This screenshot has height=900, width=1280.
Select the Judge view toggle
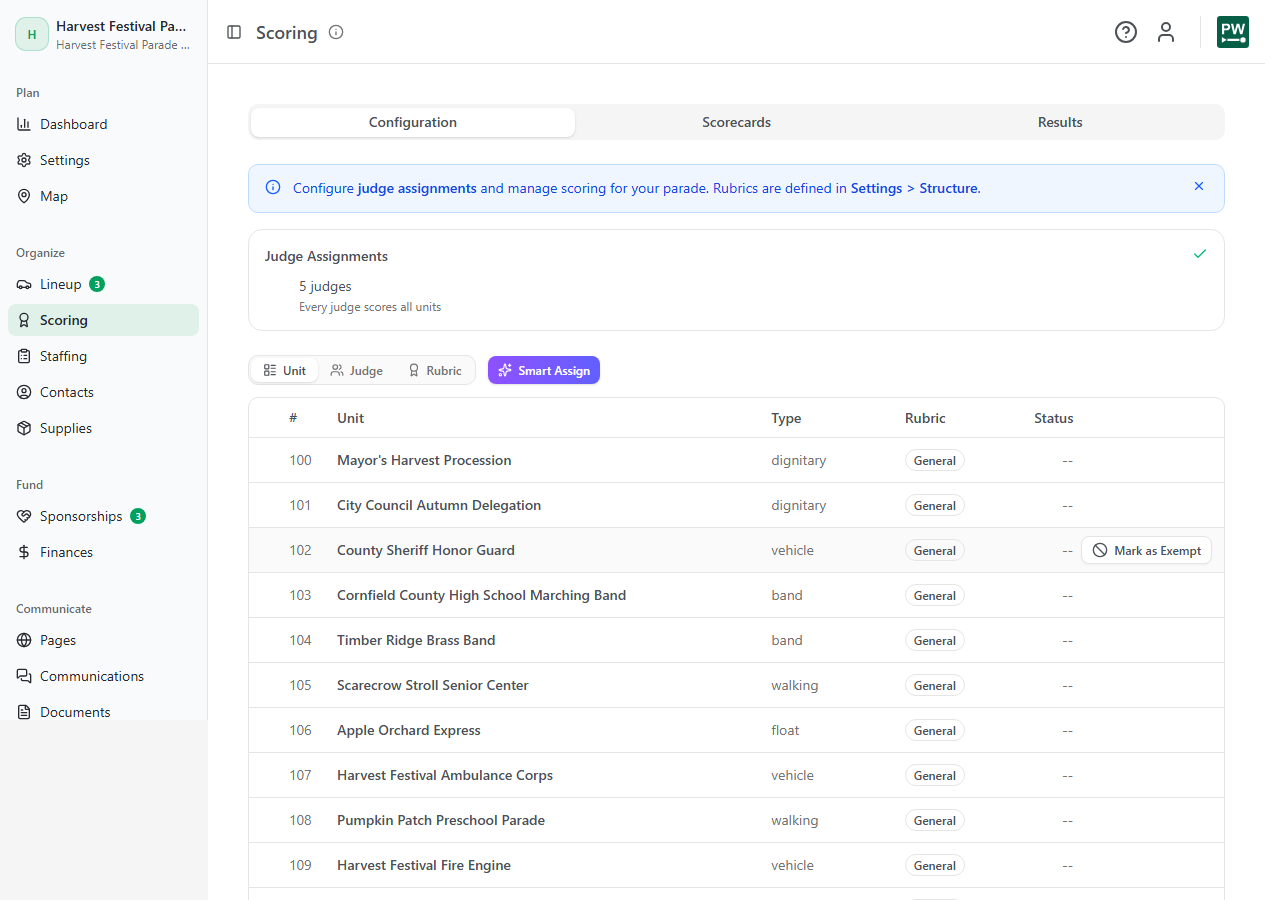click(357, 370)
